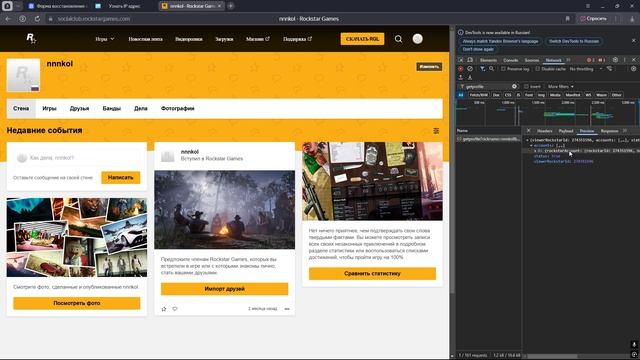Select the getprofile request row
Image resolution: width=640 pixels, height=360 pixels.
click(489, 139)
